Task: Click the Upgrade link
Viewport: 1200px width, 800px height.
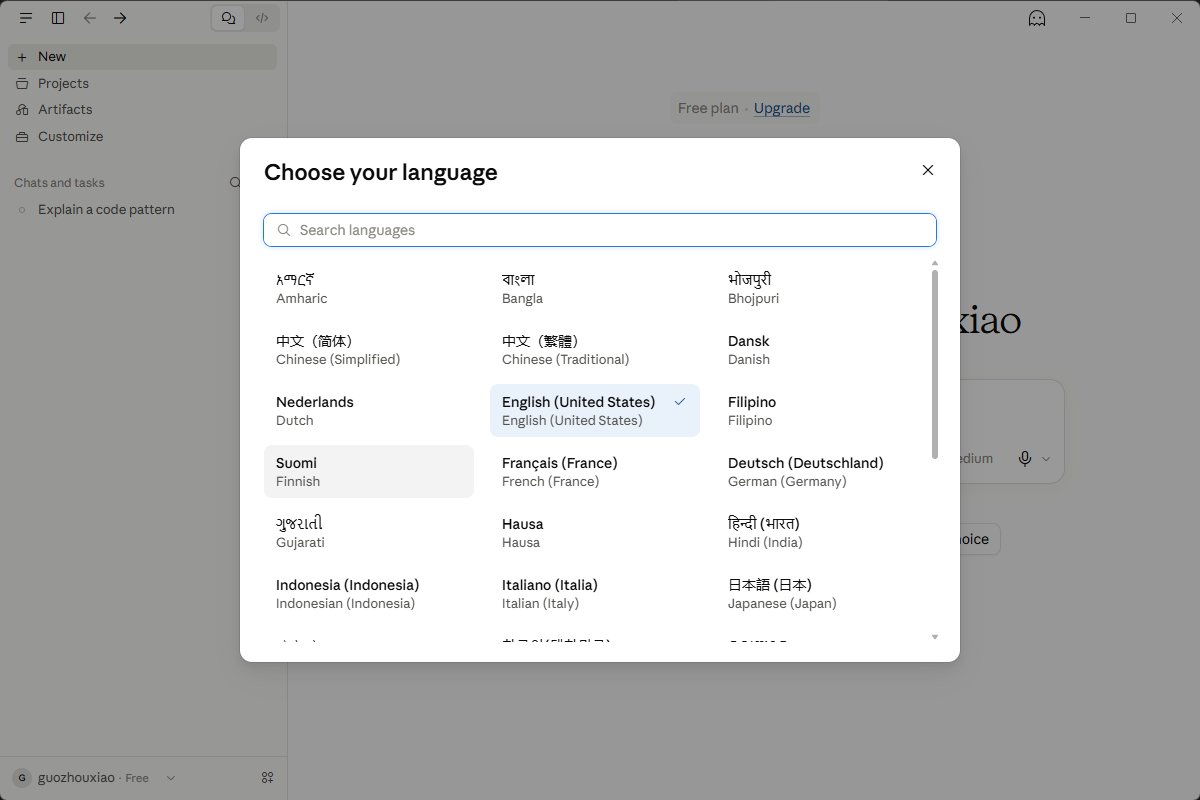Action: (782, 108)
